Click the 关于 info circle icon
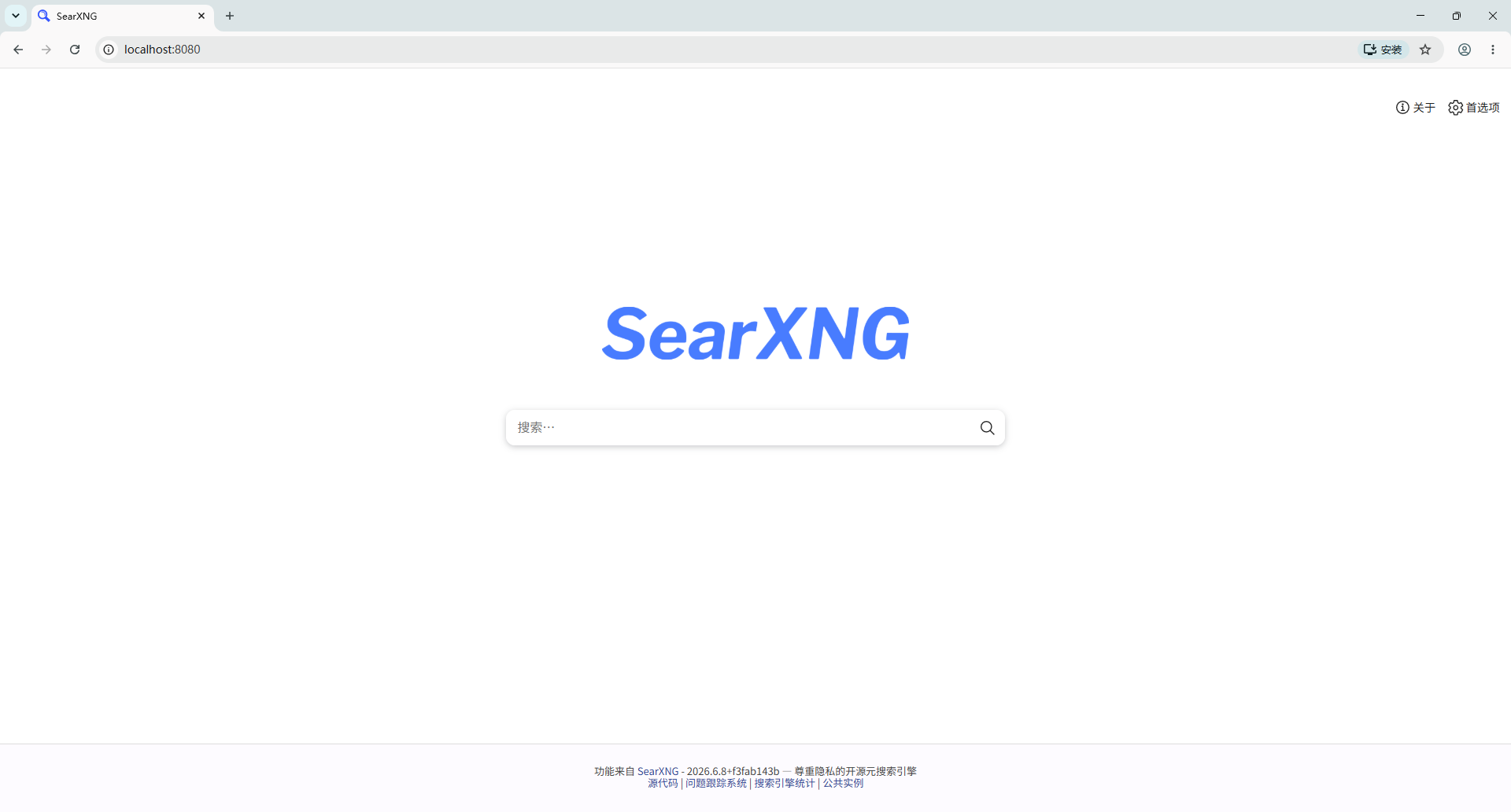The image size is (1511, 812). click(1402, 107)
